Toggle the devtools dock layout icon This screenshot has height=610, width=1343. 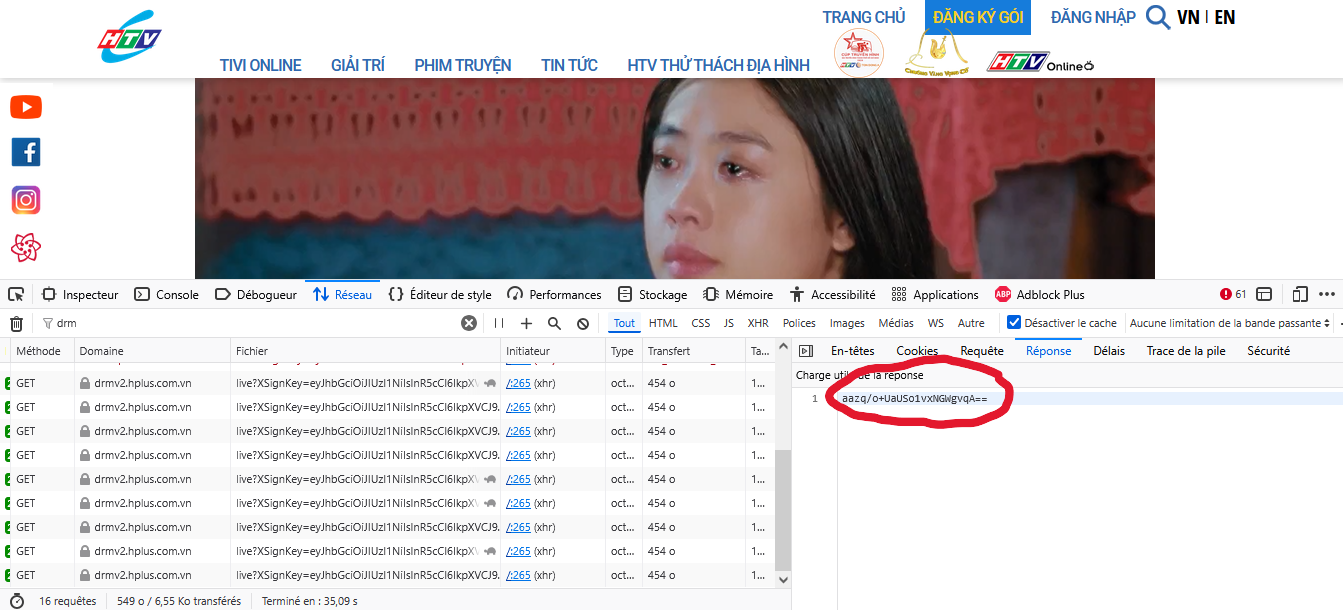(x=1264, y=294)
